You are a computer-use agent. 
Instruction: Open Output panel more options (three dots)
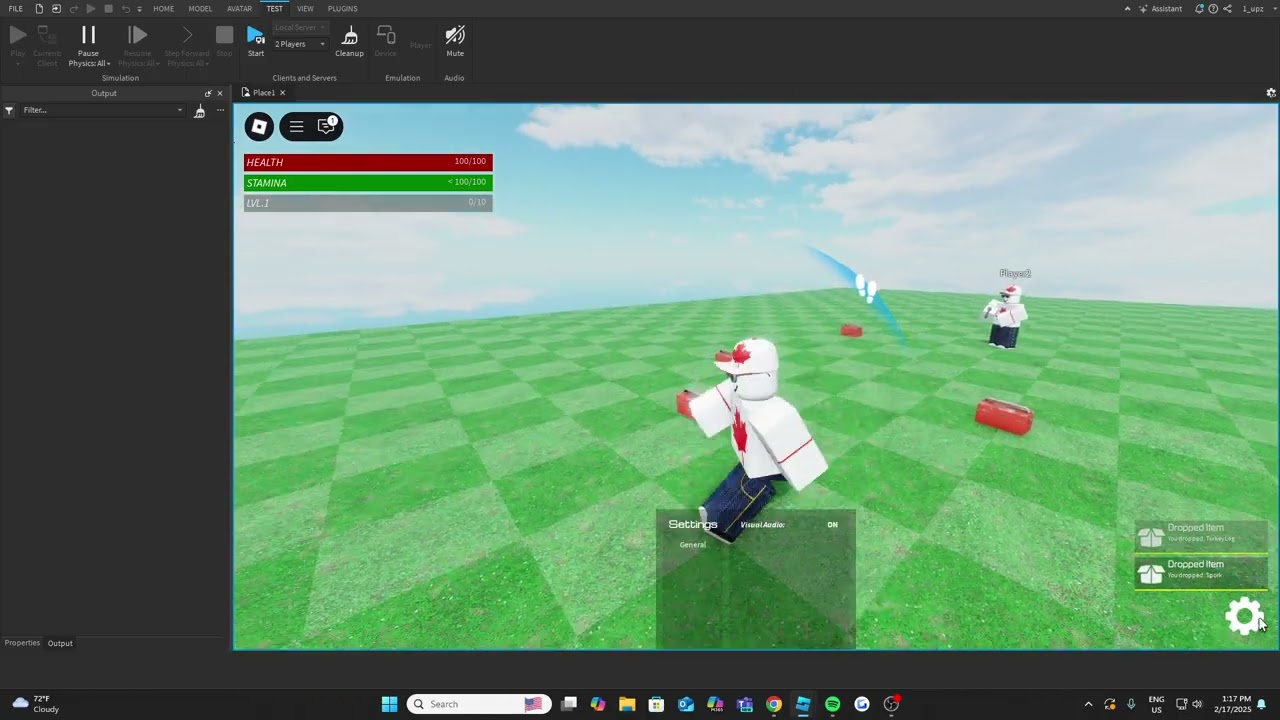[220, 110]
